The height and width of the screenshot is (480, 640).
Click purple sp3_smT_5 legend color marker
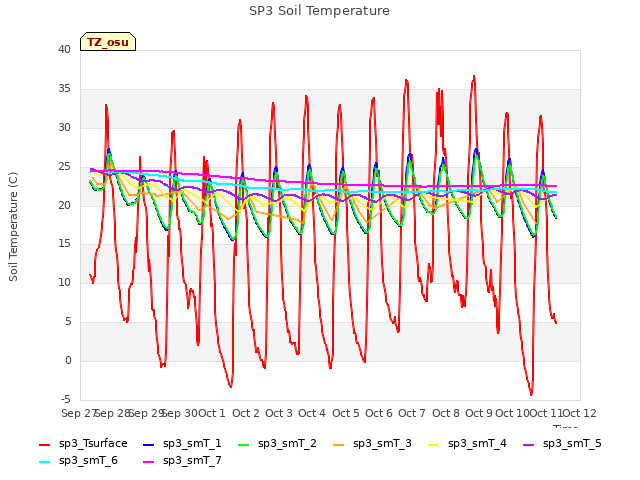(x=529, y=444)
